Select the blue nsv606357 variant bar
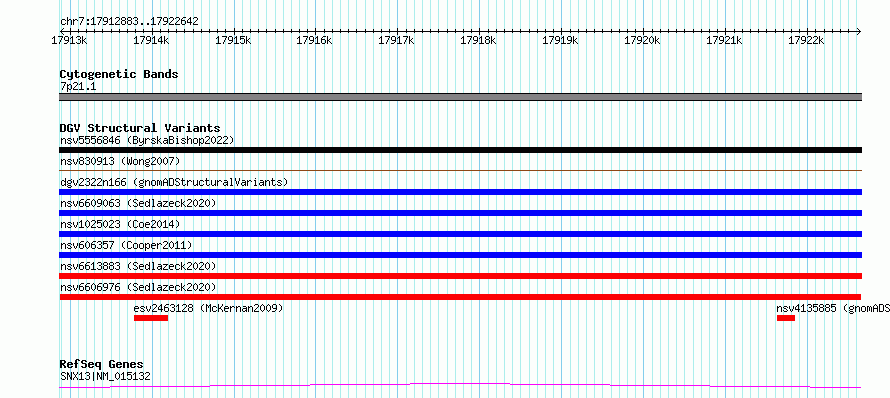 pos(460,255)
